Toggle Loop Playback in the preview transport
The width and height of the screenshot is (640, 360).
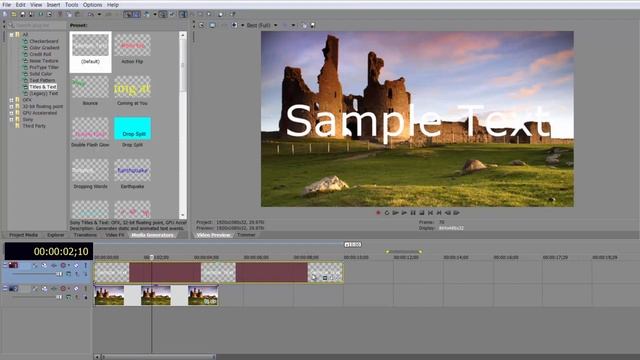387,213
